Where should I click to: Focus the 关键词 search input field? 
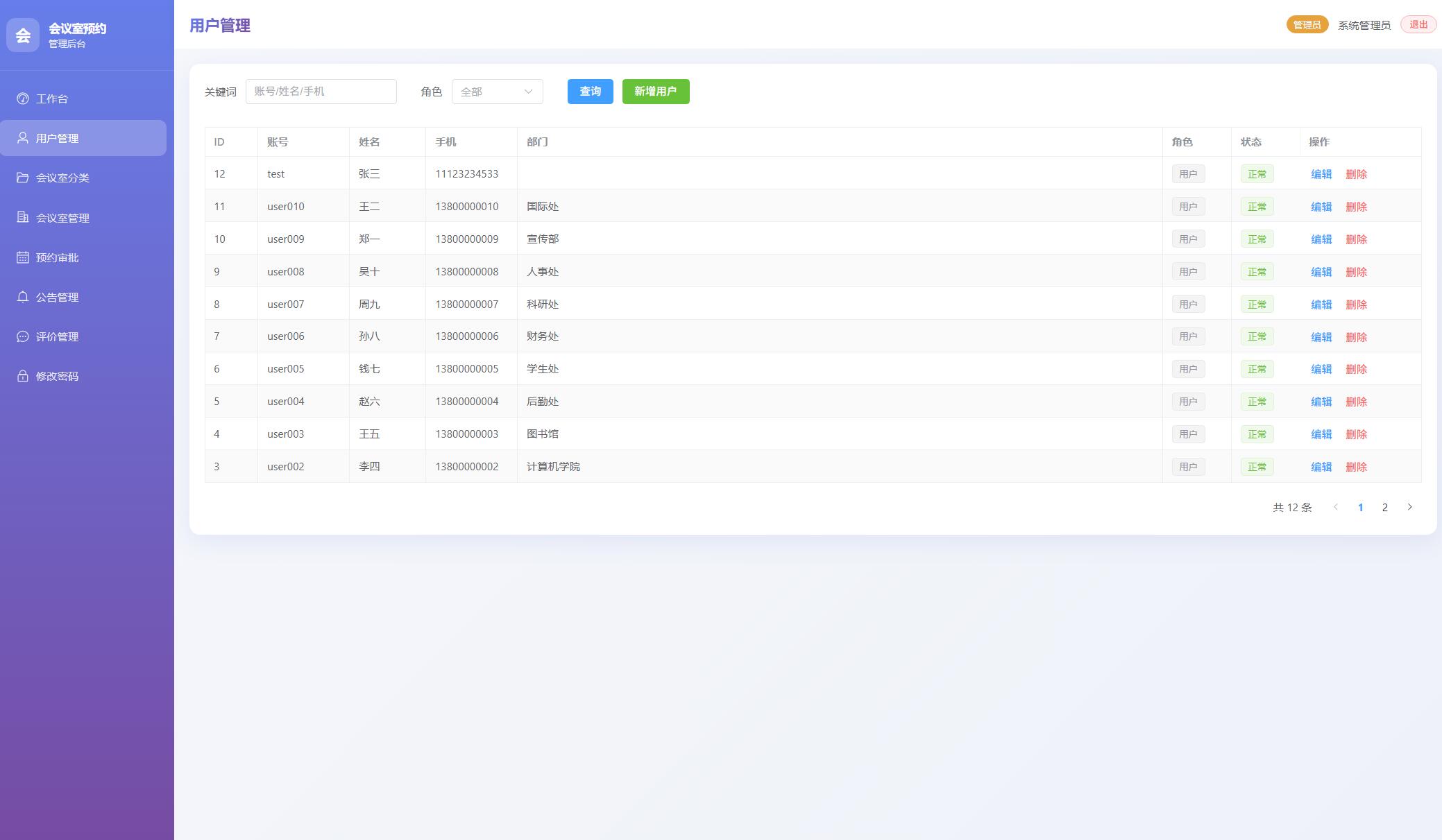click(321, 92)
